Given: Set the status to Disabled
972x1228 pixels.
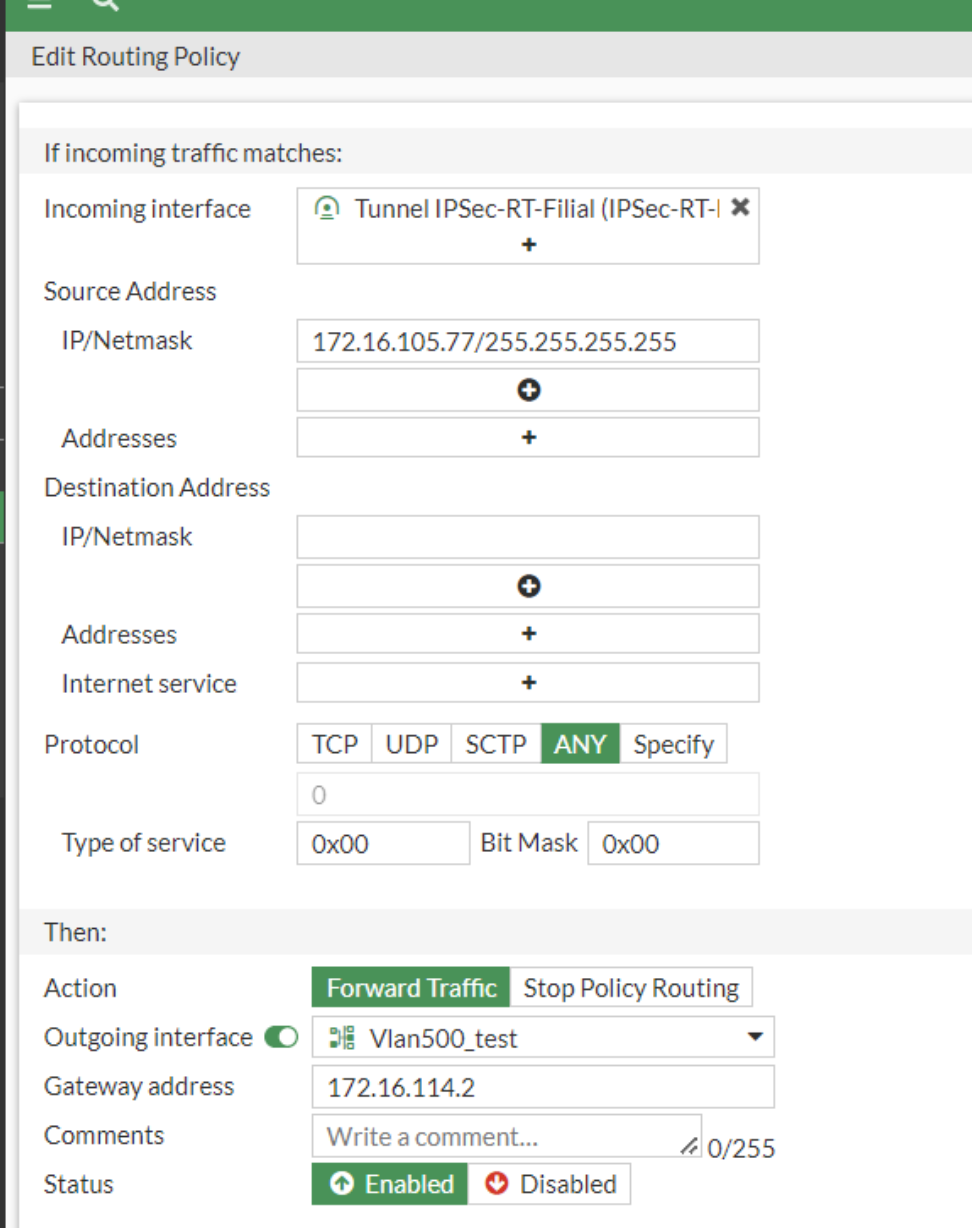Looking at the screenshot, I should [x=550, y=1184].
